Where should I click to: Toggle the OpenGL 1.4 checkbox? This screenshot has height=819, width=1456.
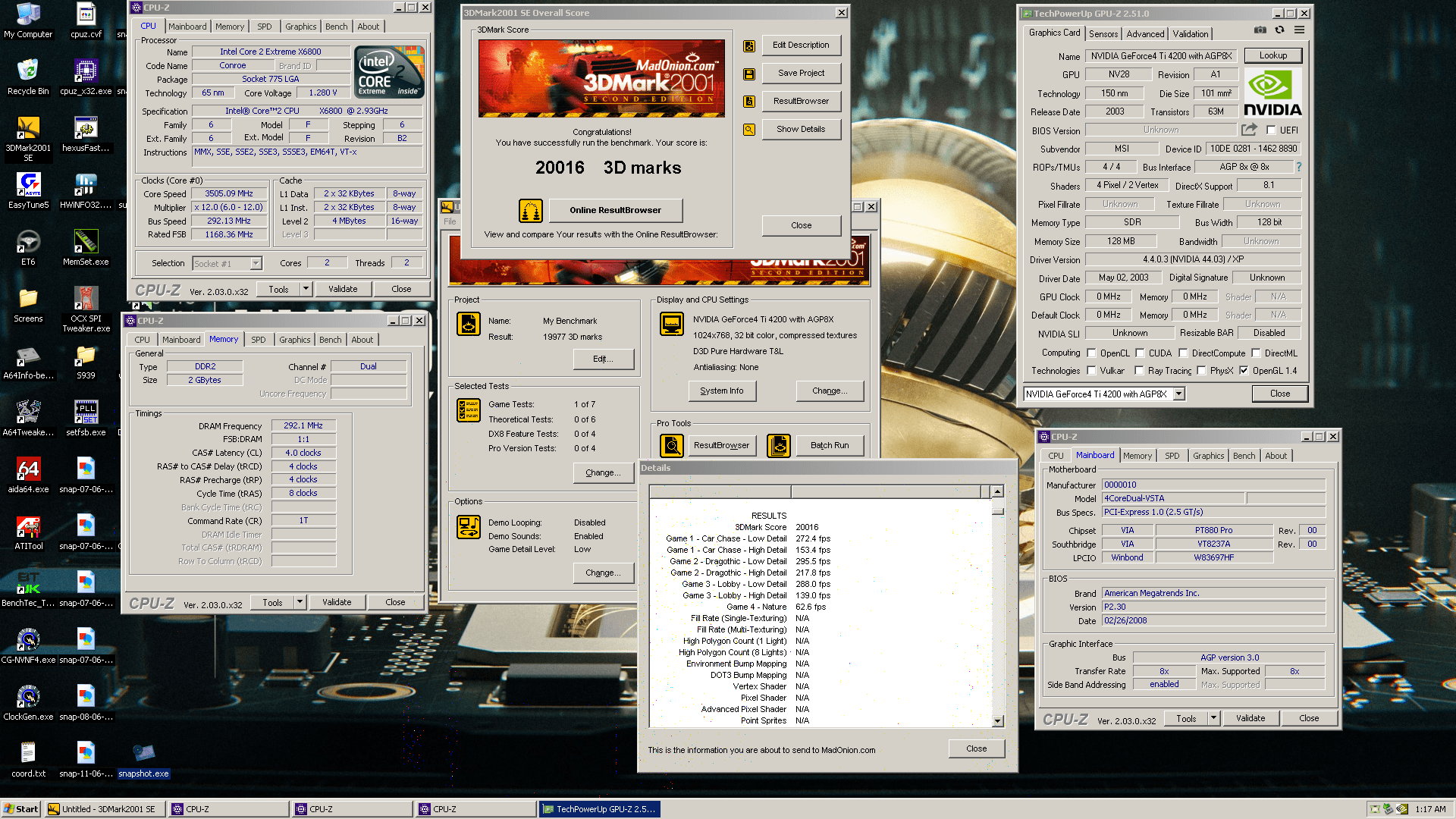1244,371
